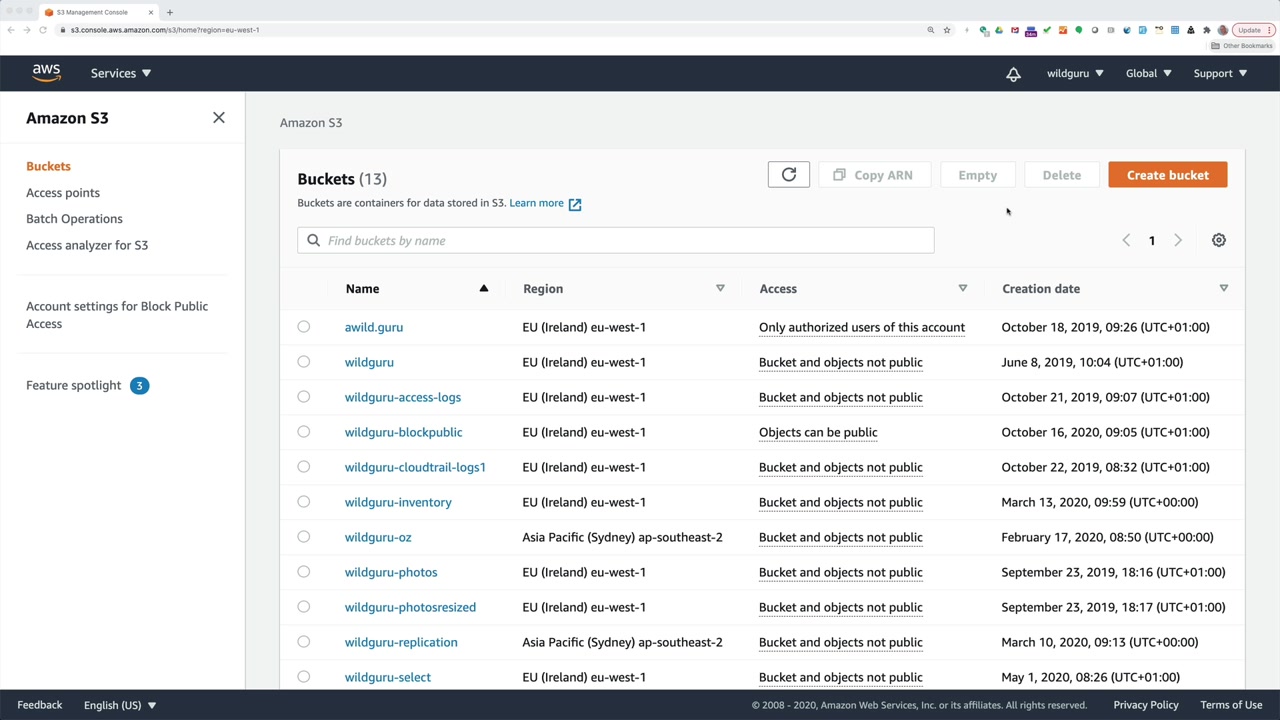Open the notifications bell icon
Viewport: 1280px width, 720px height.
1013,74
